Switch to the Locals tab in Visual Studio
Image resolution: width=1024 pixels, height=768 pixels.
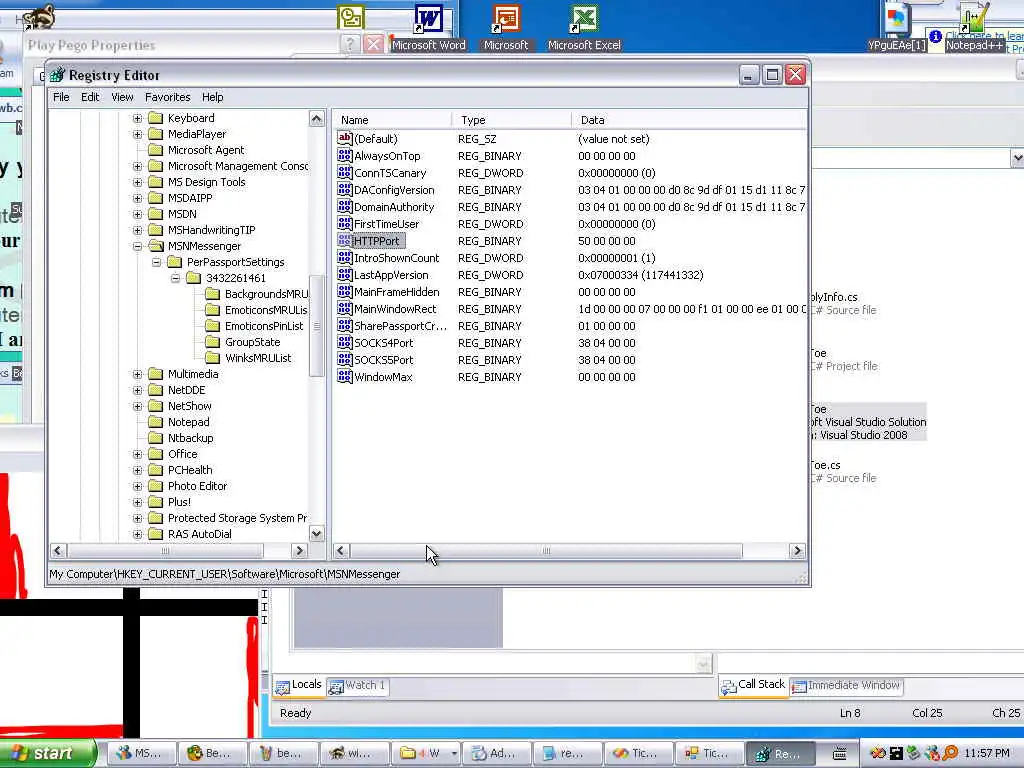(x=298, y=685)
